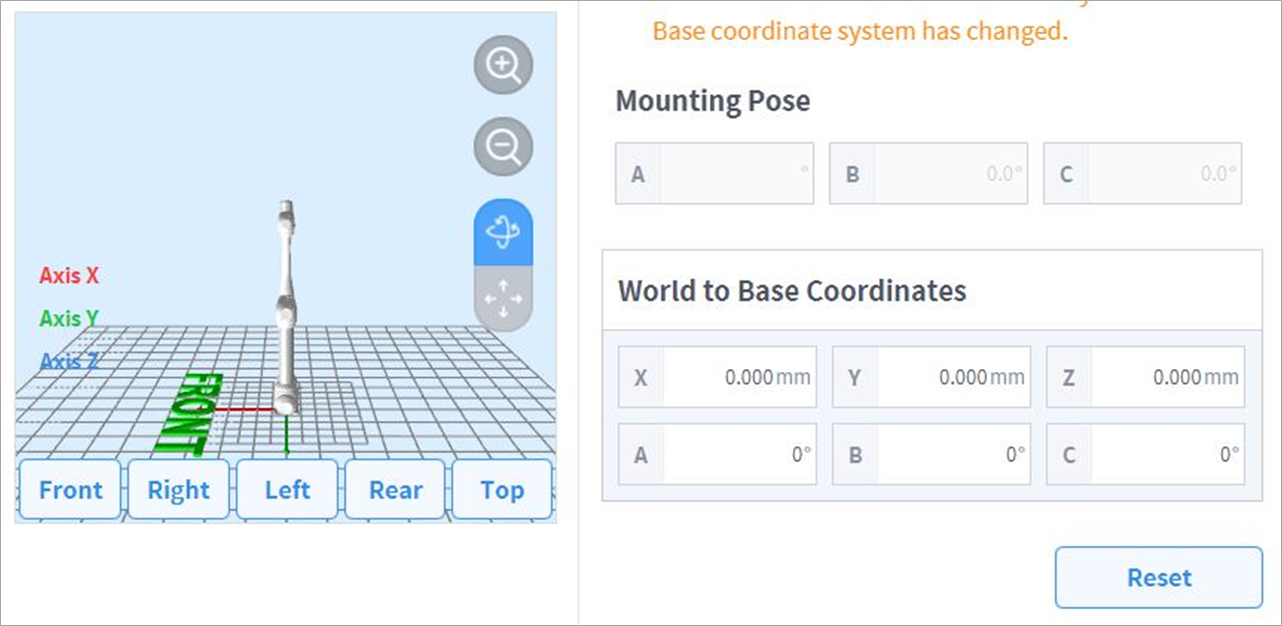Edit the World to Base Z value

pyautogui.click(x=1166, y=377)
